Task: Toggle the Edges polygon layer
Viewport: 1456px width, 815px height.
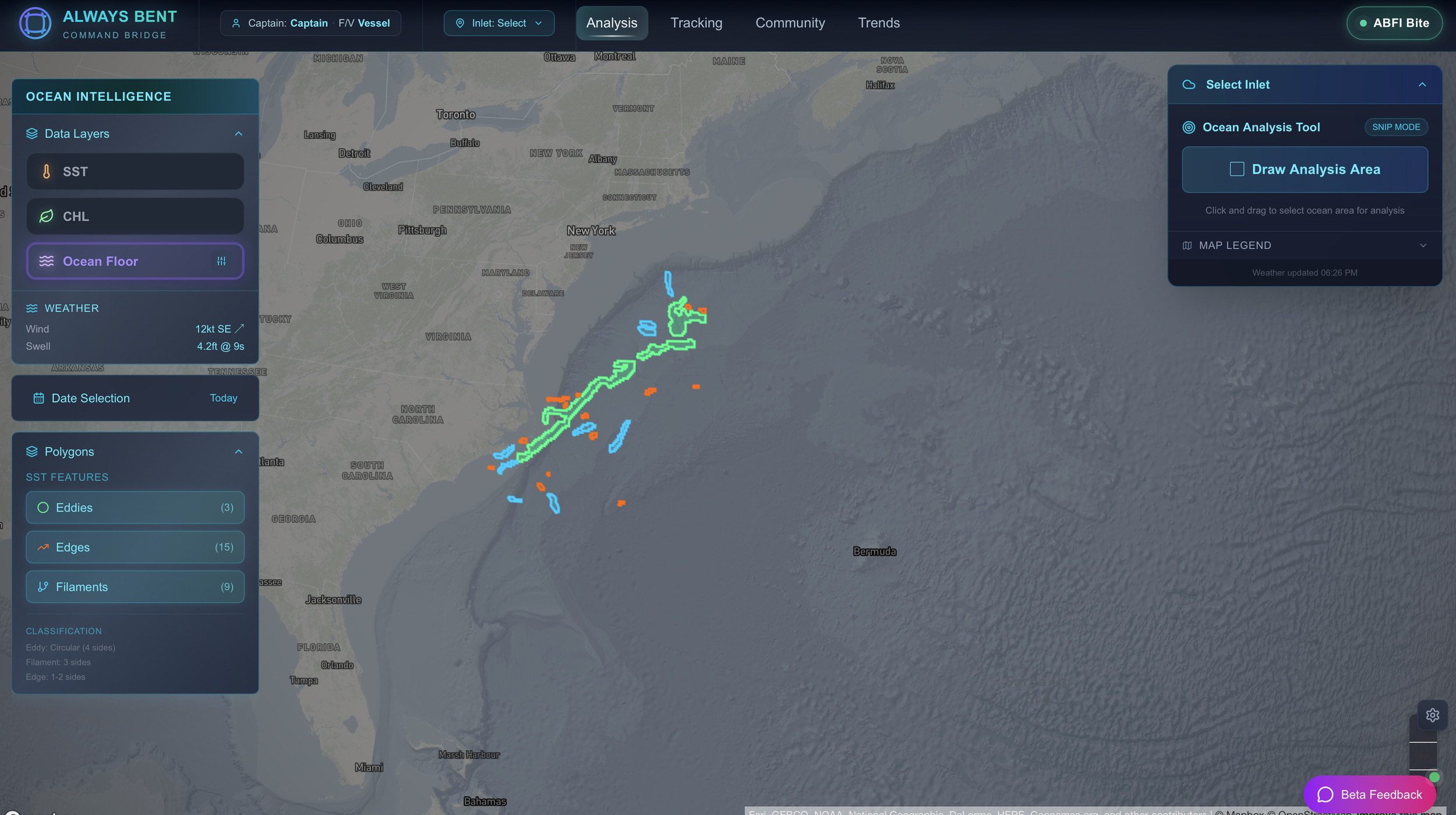Action: [135, 547]
